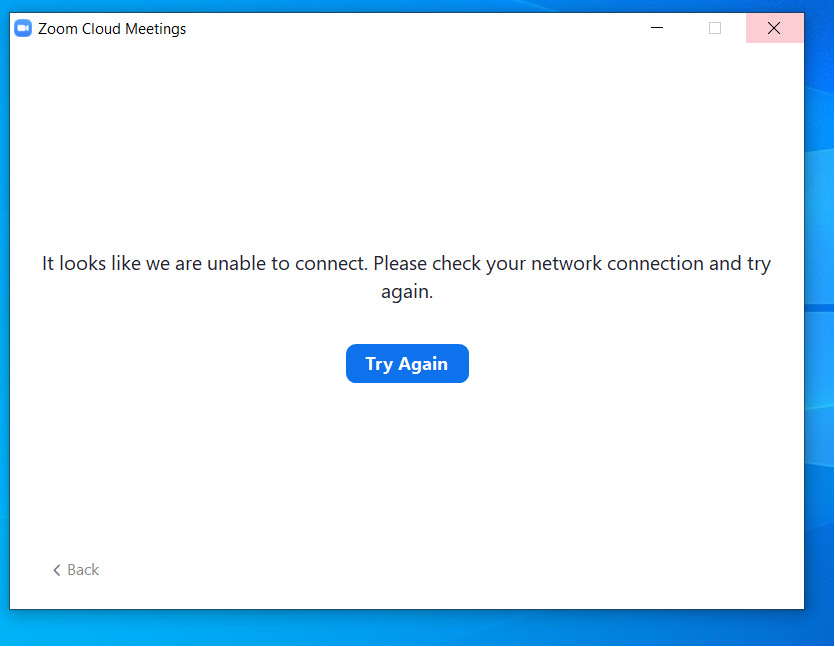
Task: Click the Zoom camera logo in title bar
Action: (23, 28)
